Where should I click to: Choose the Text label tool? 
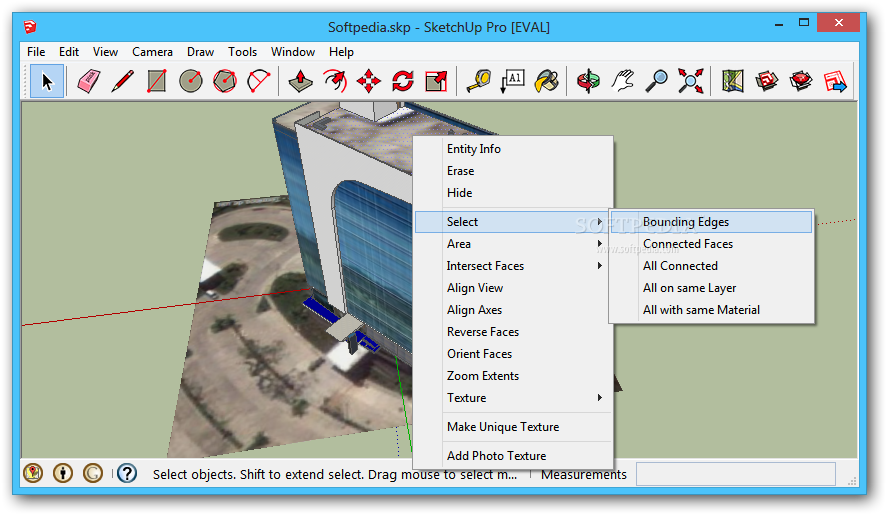pos(513,81)
